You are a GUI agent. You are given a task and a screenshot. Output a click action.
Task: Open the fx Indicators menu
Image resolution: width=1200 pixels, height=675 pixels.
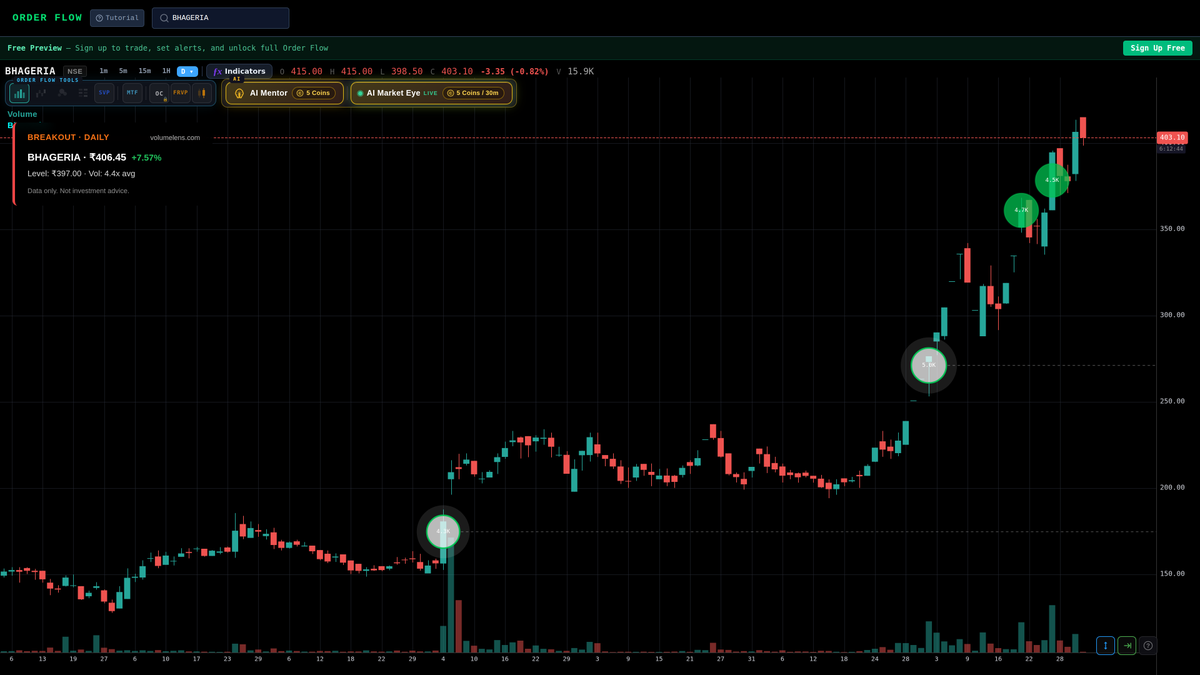click(x=239, y=71)
